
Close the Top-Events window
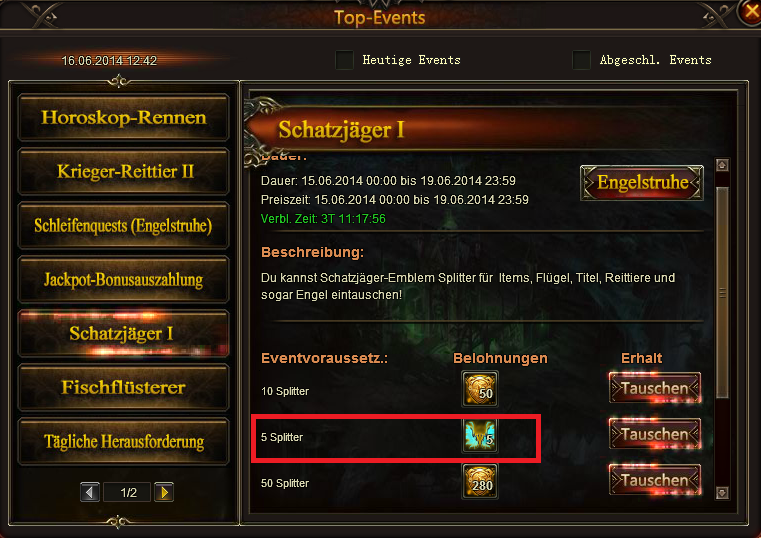tap(751, 12)
